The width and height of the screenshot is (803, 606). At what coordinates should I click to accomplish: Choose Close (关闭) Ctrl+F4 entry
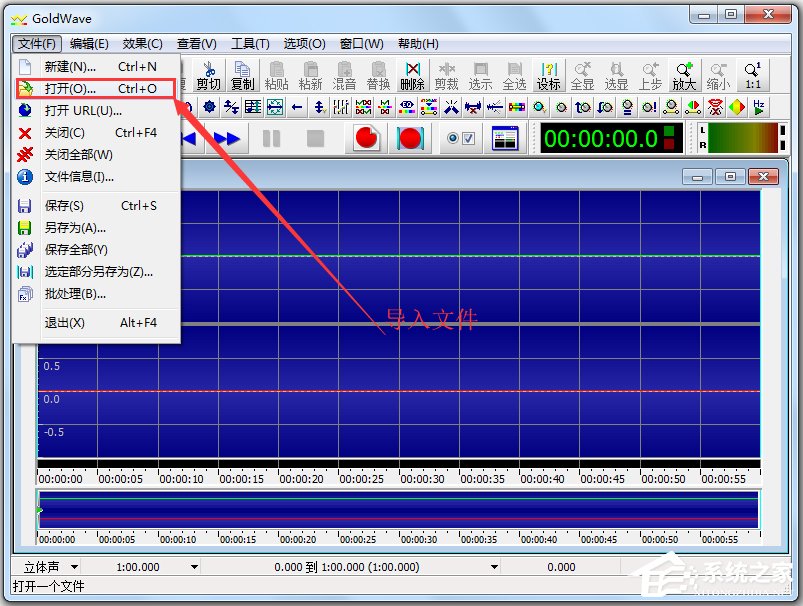click(97, 133)
